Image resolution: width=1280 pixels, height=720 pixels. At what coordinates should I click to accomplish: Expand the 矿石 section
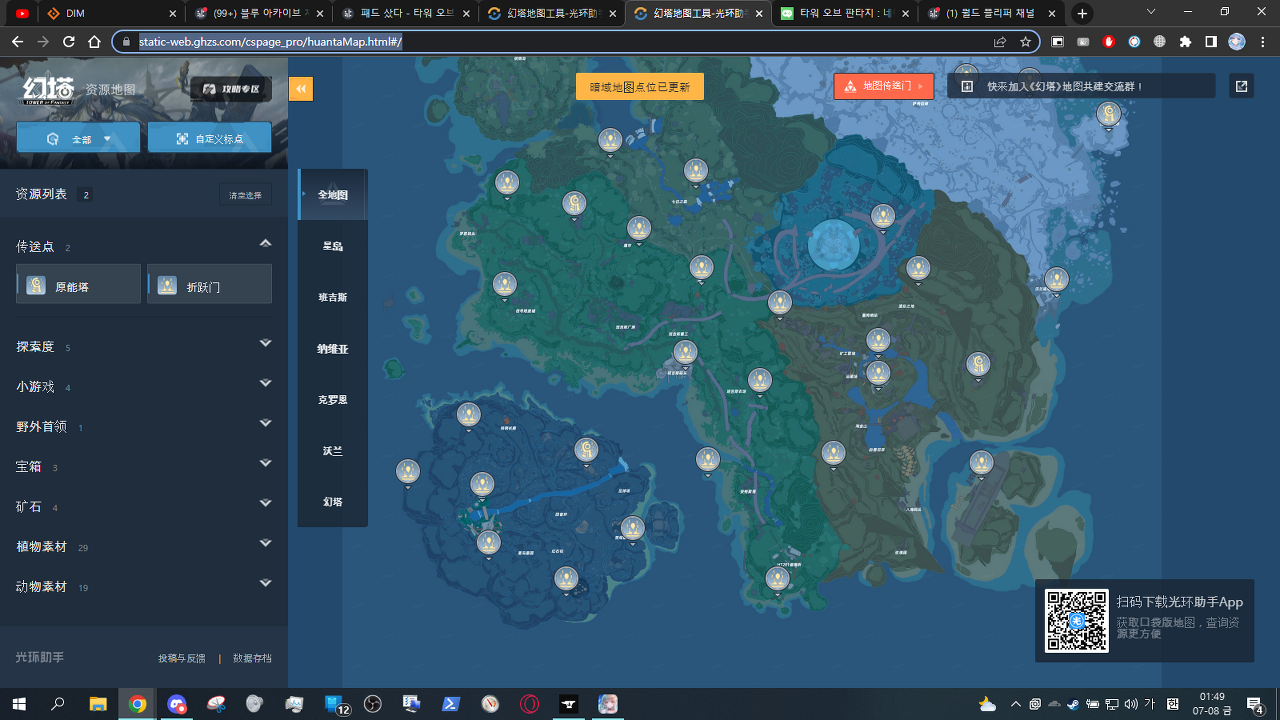point(265,503)
